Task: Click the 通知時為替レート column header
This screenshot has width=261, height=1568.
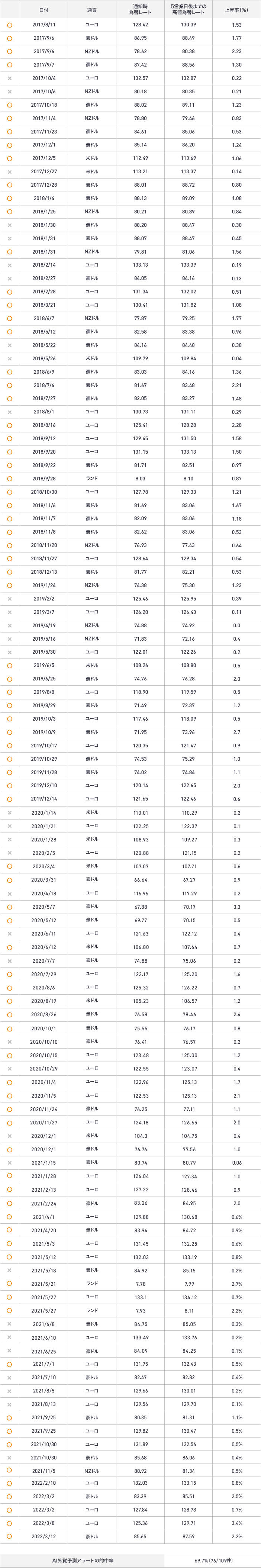Action: pyautogui.click(x=140, y=10)
